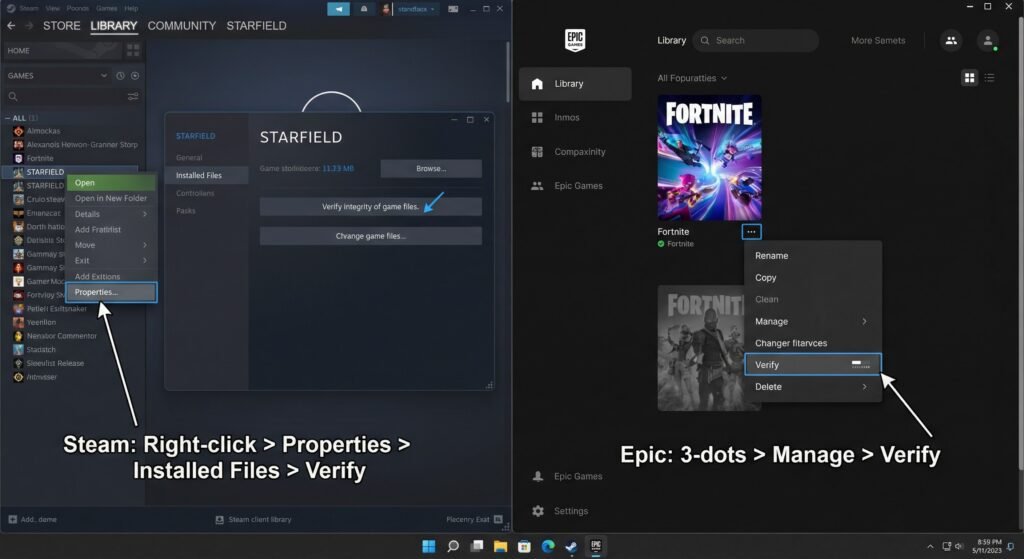Screen dimensions: 1024x559
Task: Expand the Manage submenu arrow
Action: click(864, 321)
